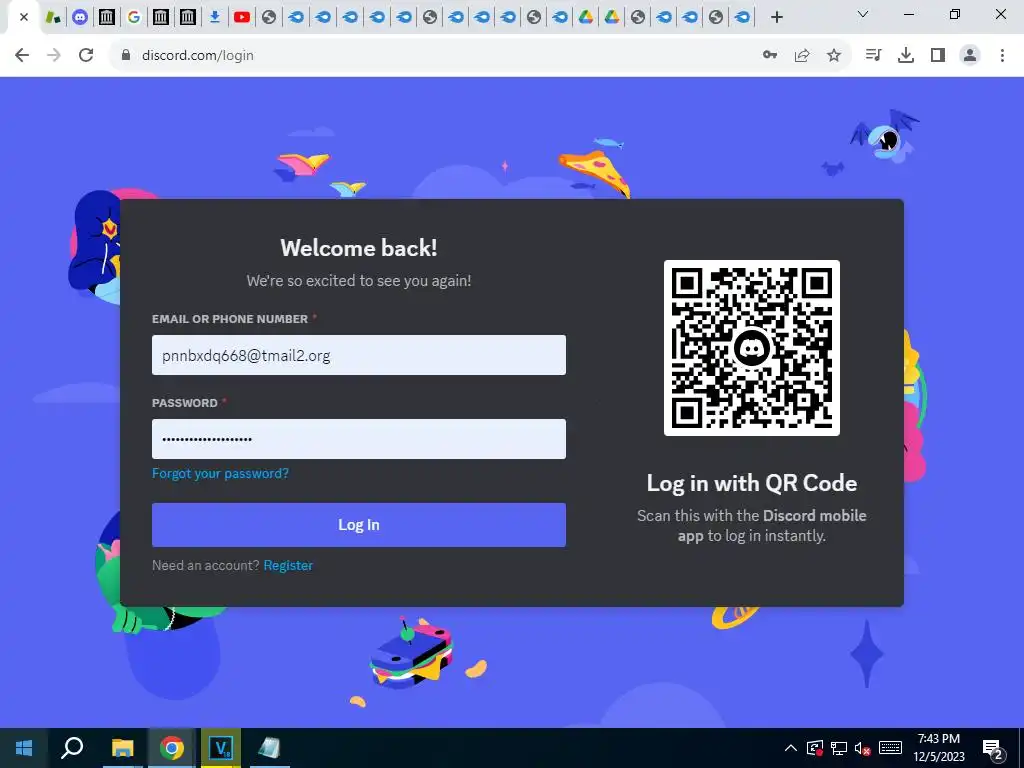The width and height of the screenshot is (1024, 768).
Task: Open the Forgot your password link
Action: click(x=220, y=473)
